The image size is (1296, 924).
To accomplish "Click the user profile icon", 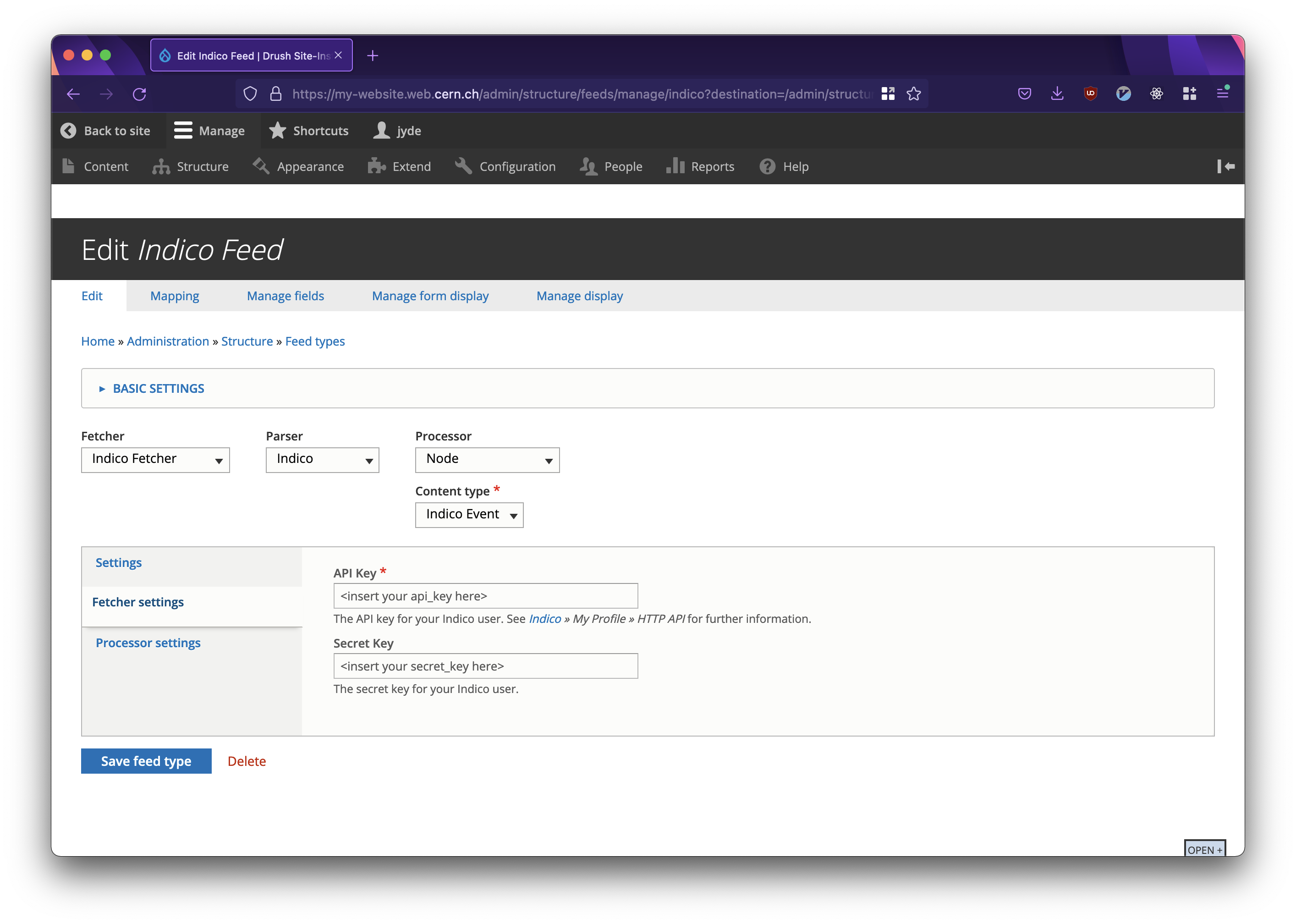I will tap(382, 130).
